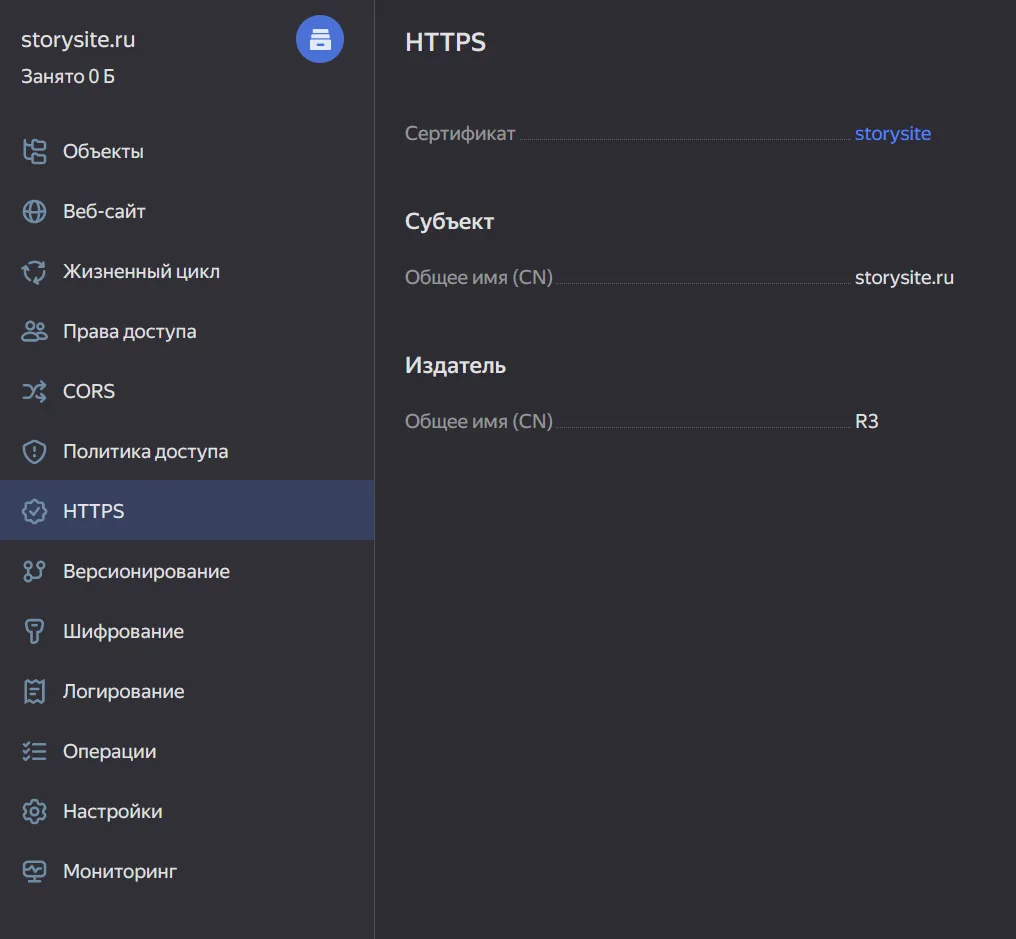Click the Права доступа users icon
The image size is (1016, 939).
(35, 332)
